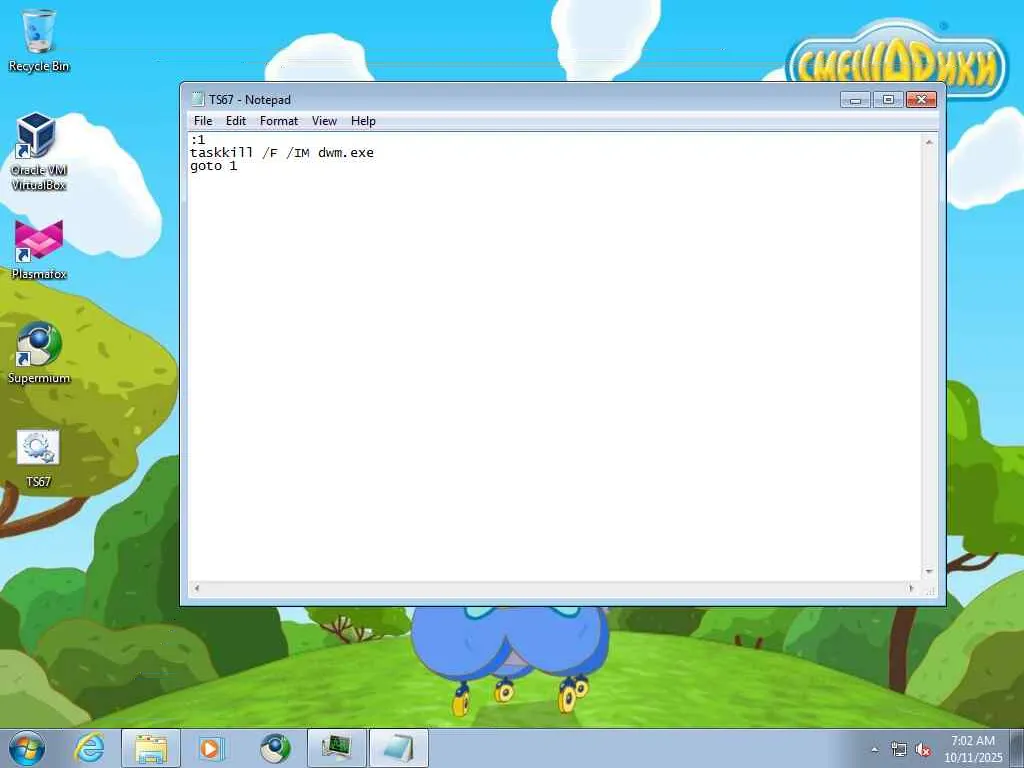The image size is (1024, 768).
Task: Select the Recycle Bin desktop icon
Action: pos(39,40)
